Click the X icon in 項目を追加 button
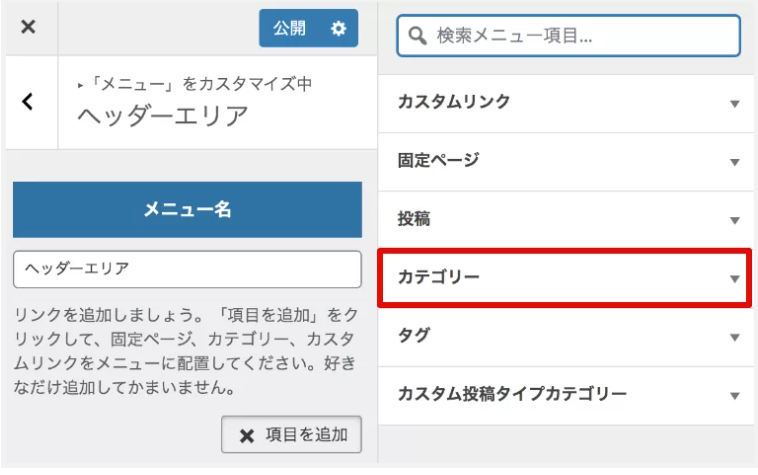758x475 pixels. (x=246, y=435)
